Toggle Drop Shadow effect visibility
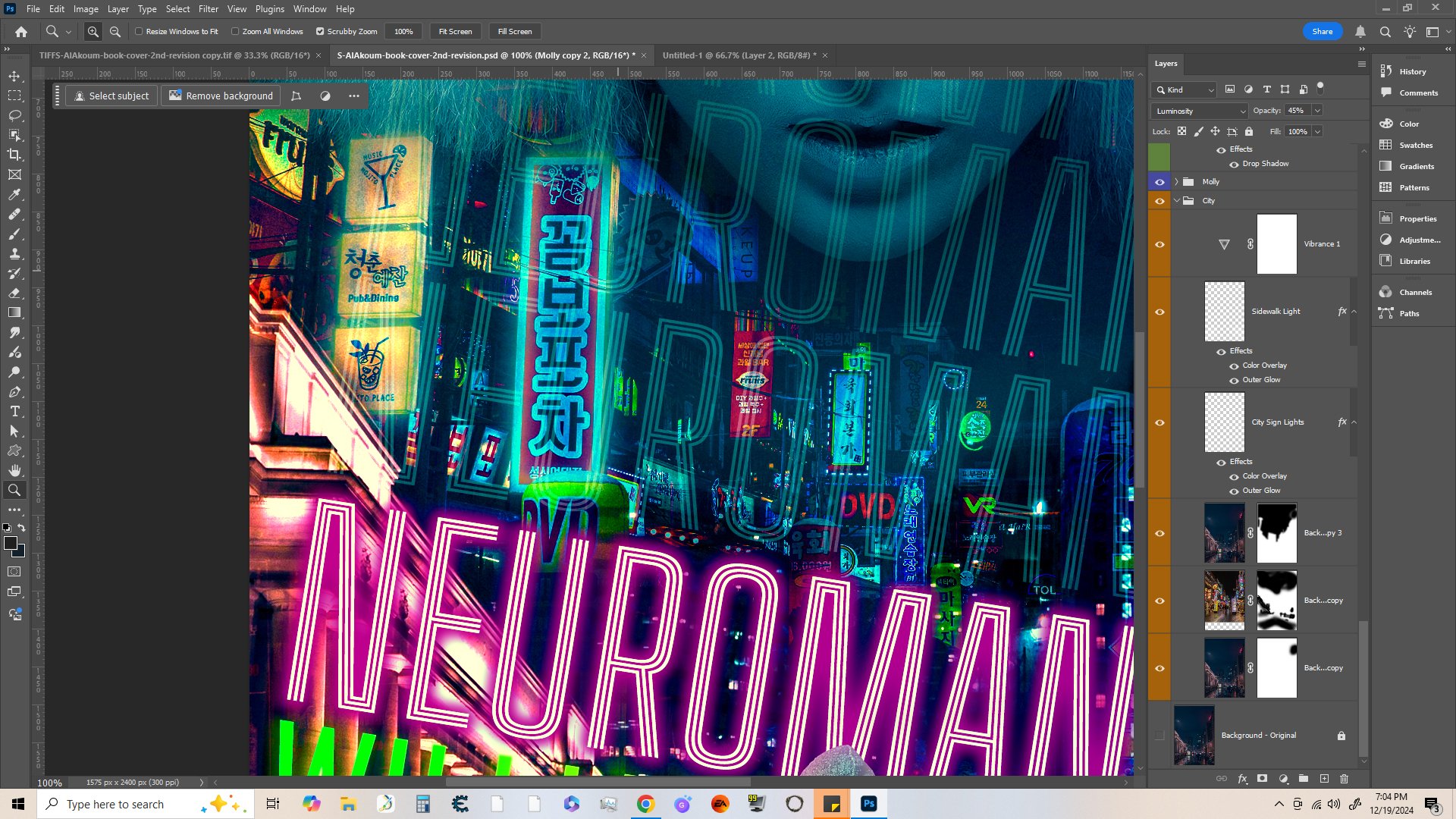This screenshot has height=819, width=1456. [x=1234, y=165]
